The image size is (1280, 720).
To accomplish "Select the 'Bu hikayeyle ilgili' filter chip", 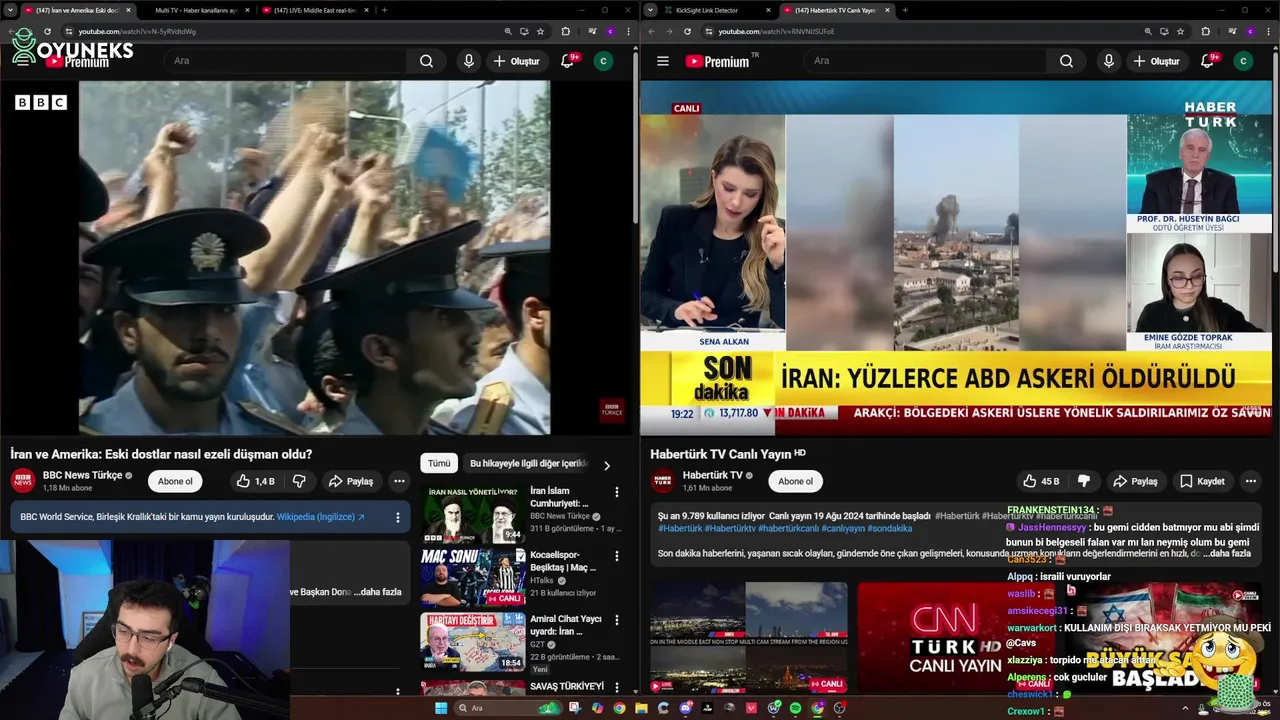I will 528,463.
